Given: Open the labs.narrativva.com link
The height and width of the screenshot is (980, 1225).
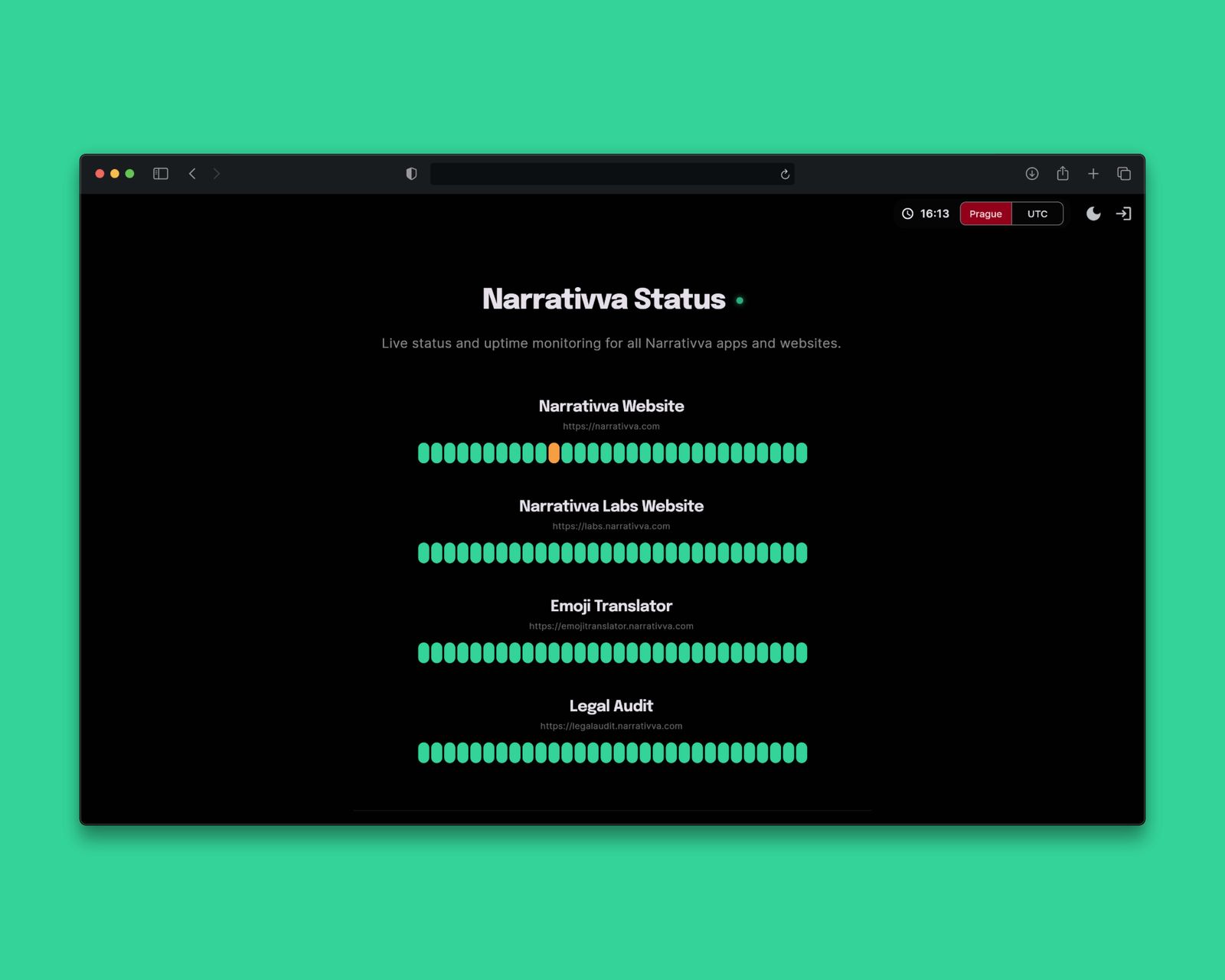Looking at the screenshot, I should [611, 526].
